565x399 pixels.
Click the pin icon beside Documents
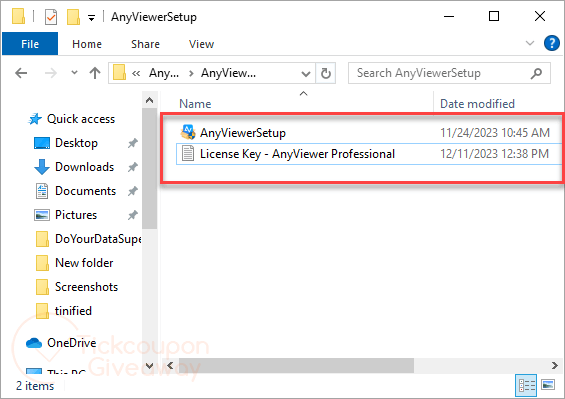[x=132, y=191]
